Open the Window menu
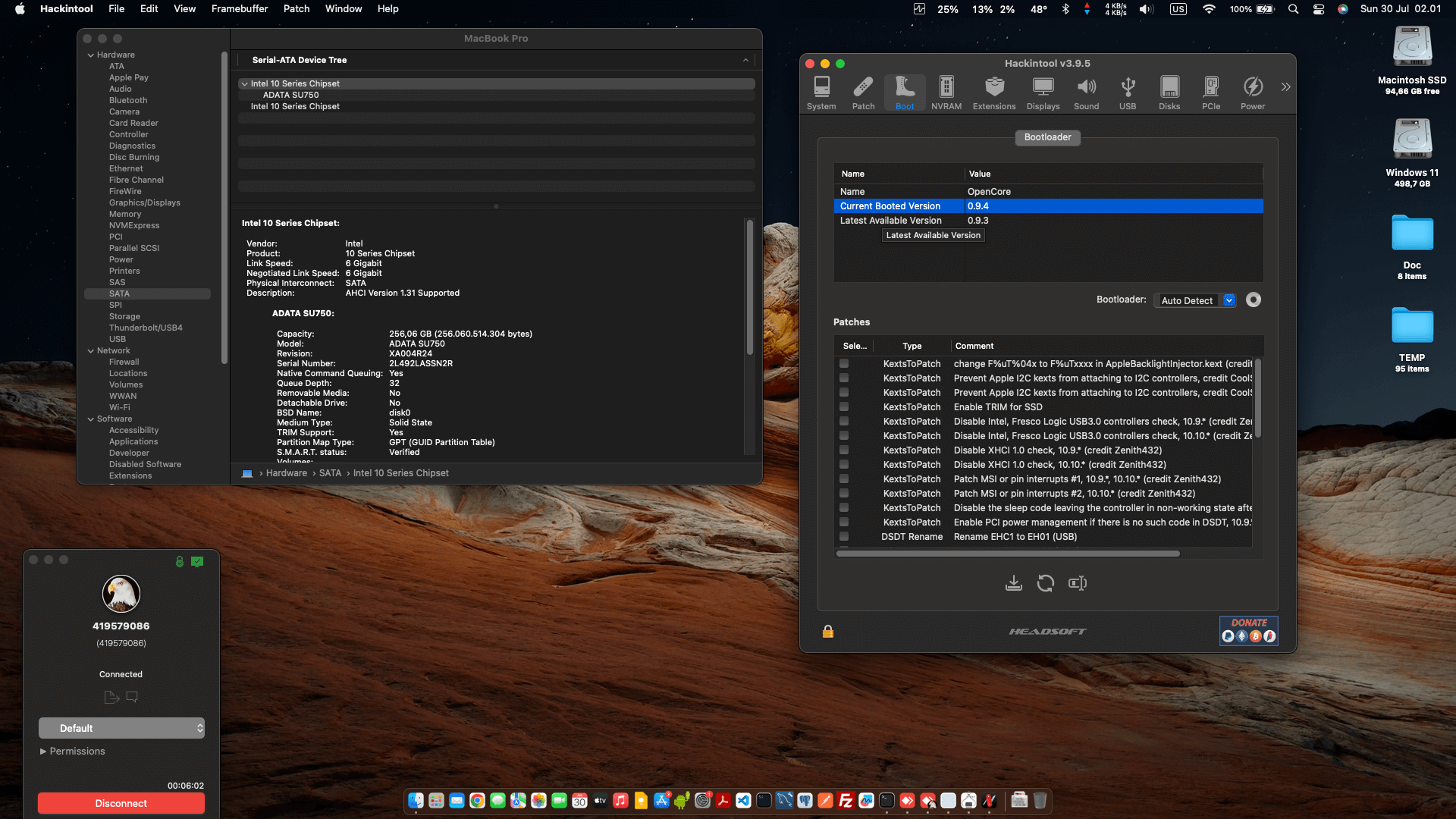 344,9
